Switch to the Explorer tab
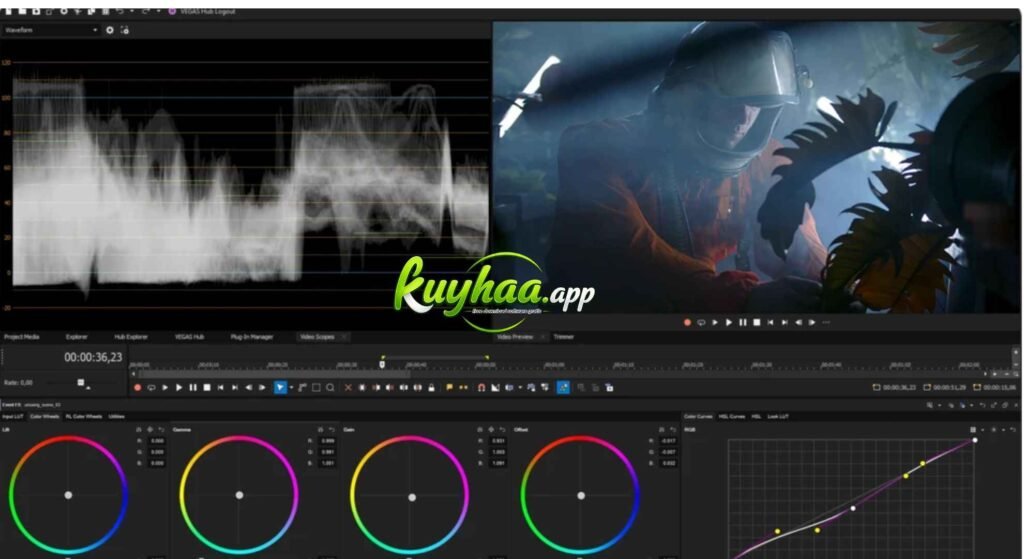 pos(76,337)
